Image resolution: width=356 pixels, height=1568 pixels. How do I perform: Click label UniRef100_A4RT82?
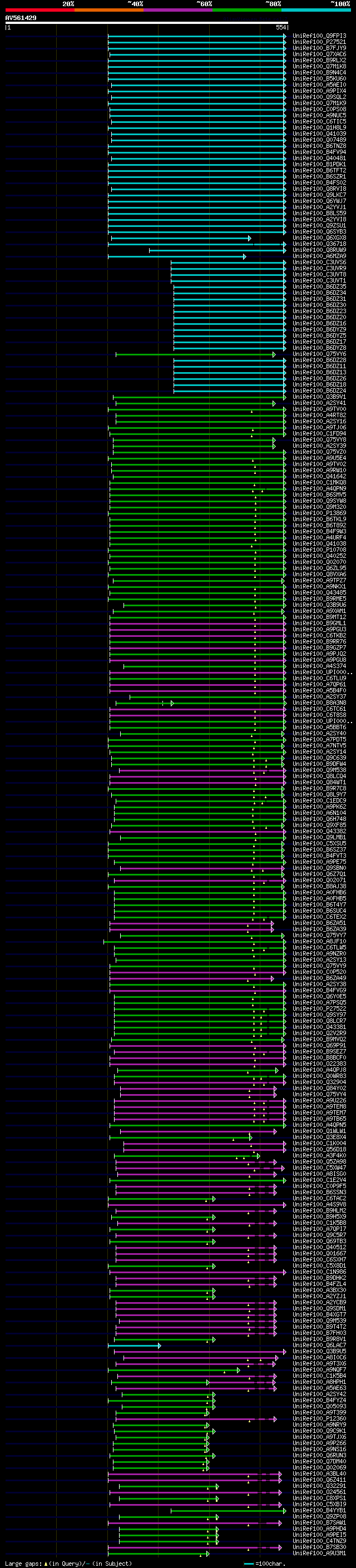(319, 415)
